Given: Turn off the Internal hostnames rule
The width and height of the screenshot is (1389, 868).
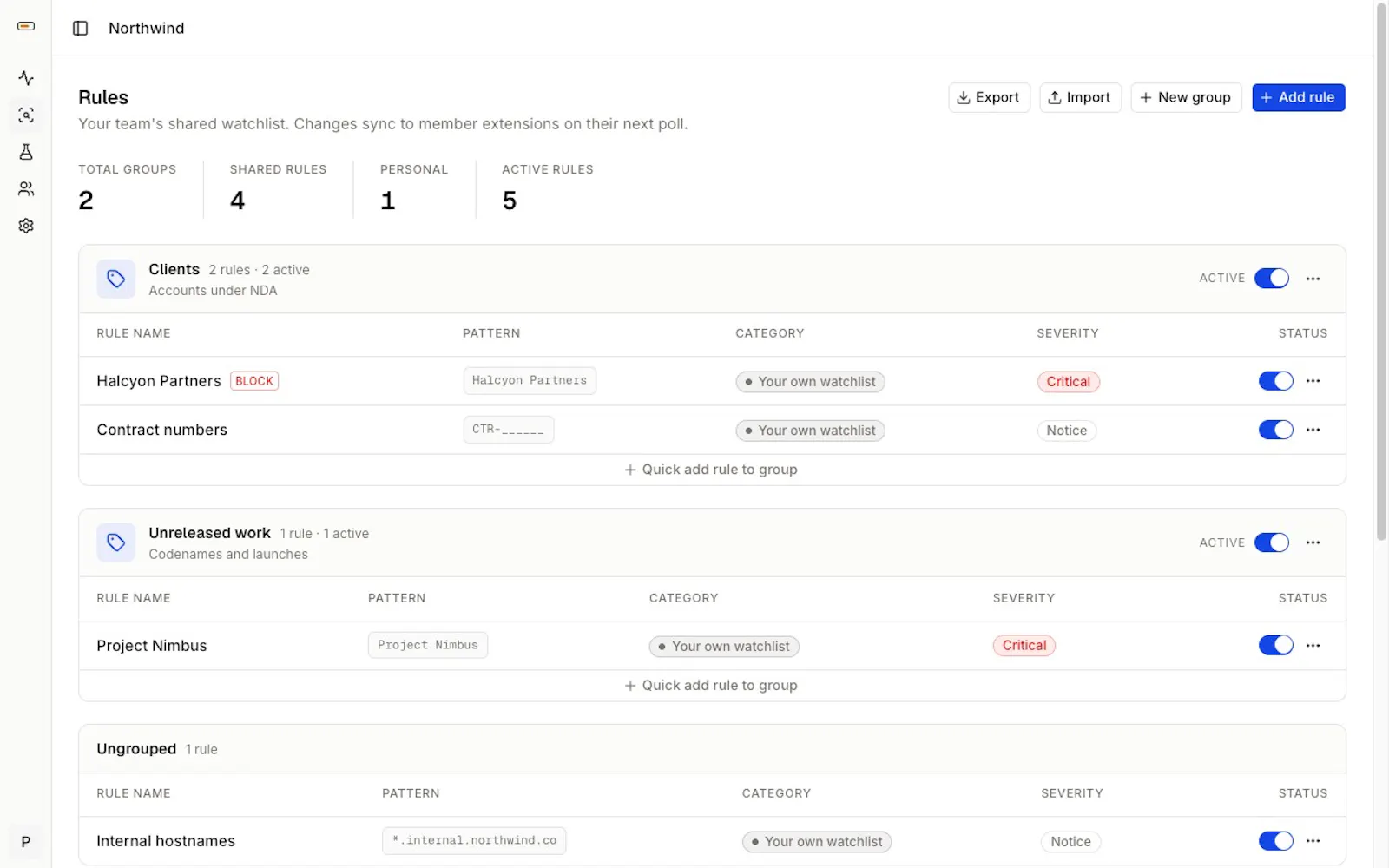Looking at the screenshot, I should coord(1276,841).
